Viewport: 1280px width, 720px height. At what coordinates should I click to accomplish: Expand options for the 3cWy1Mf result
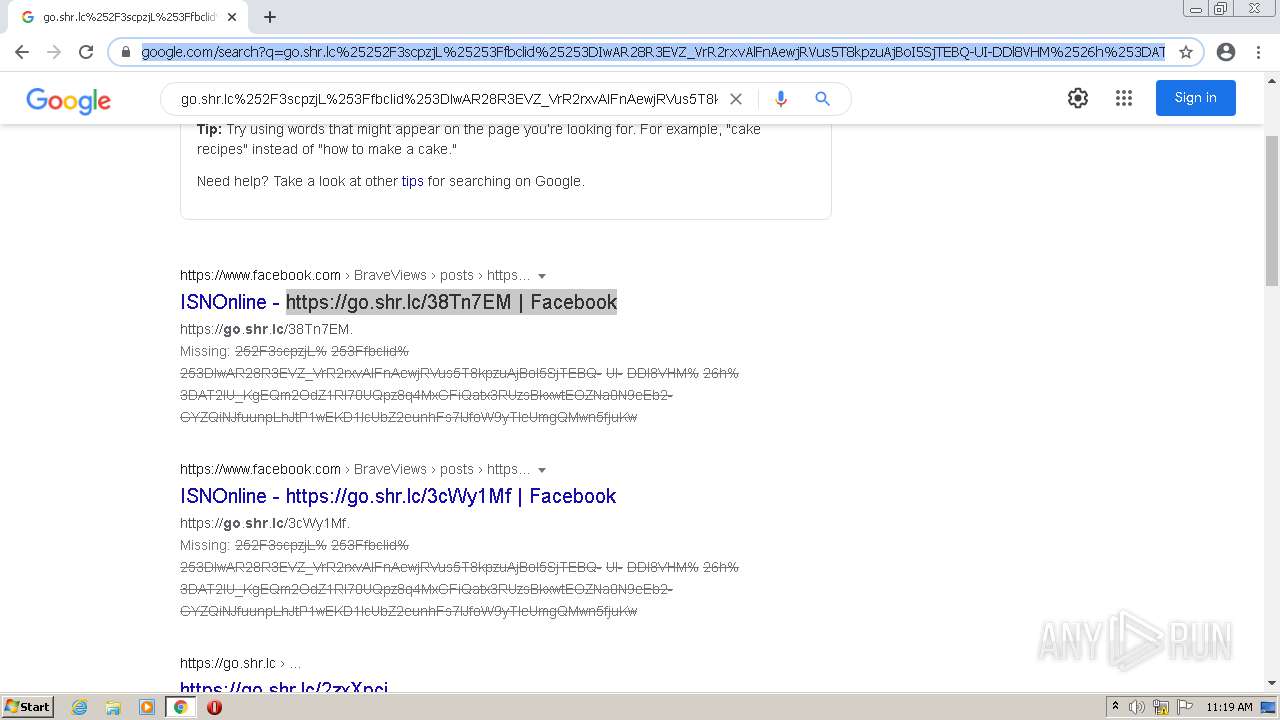542,470
